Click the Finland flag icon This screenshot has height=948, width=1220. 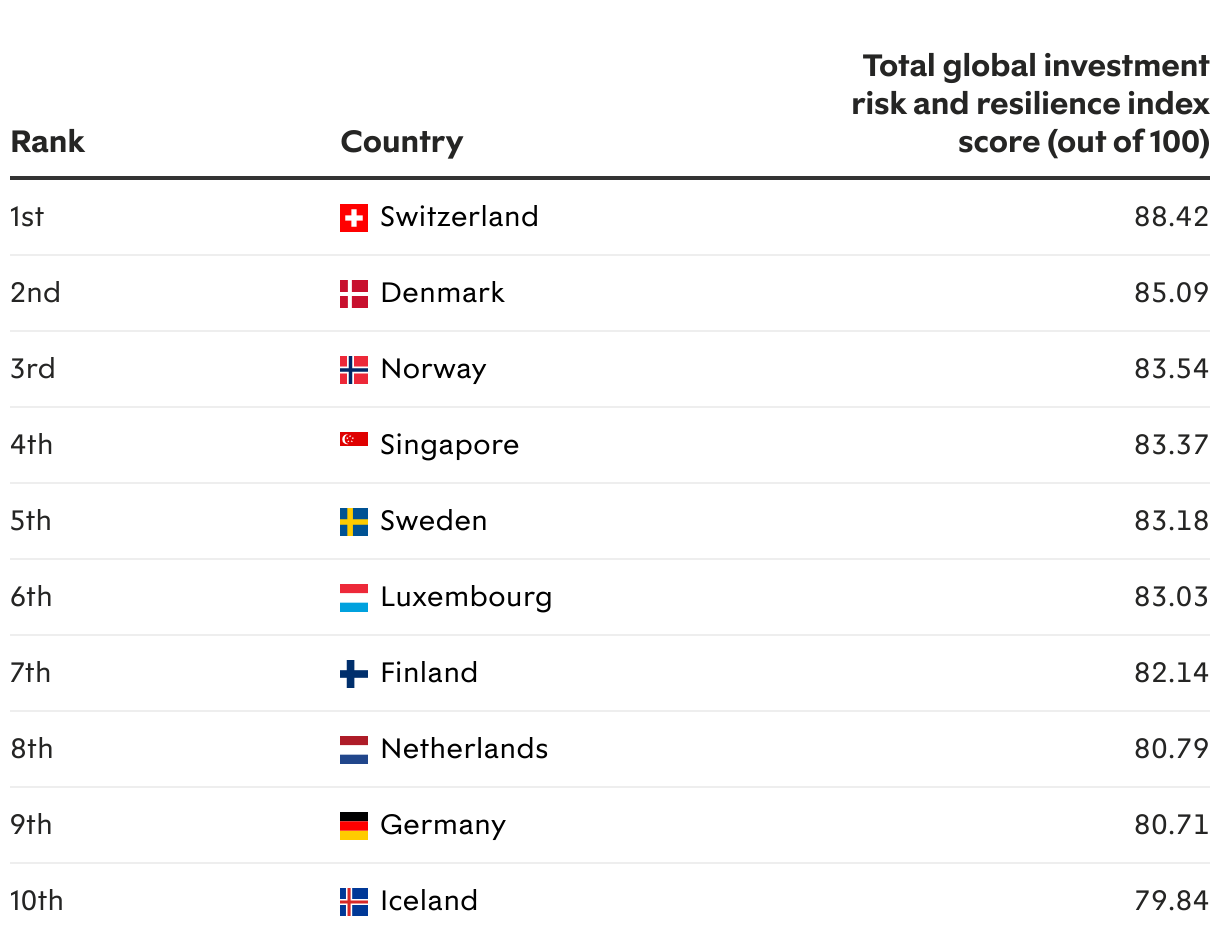pos(354,674)
